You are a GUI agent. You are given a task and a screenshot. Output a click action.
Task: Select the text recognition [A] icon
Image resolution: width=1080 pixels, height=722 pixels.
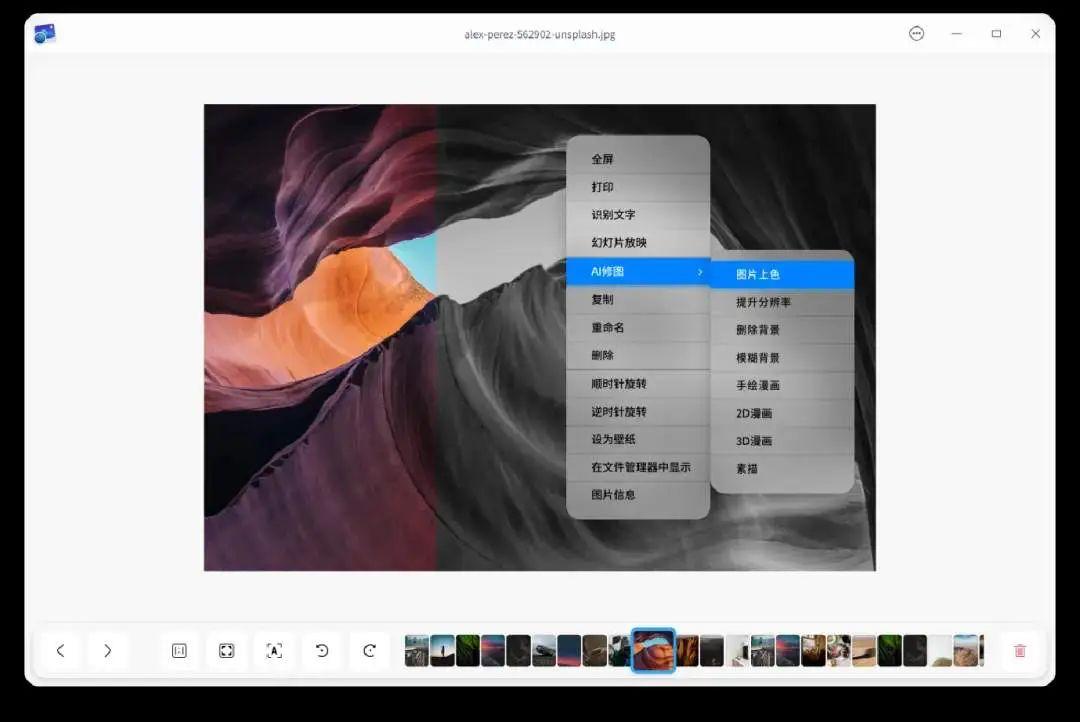click(x=274, y=650)
